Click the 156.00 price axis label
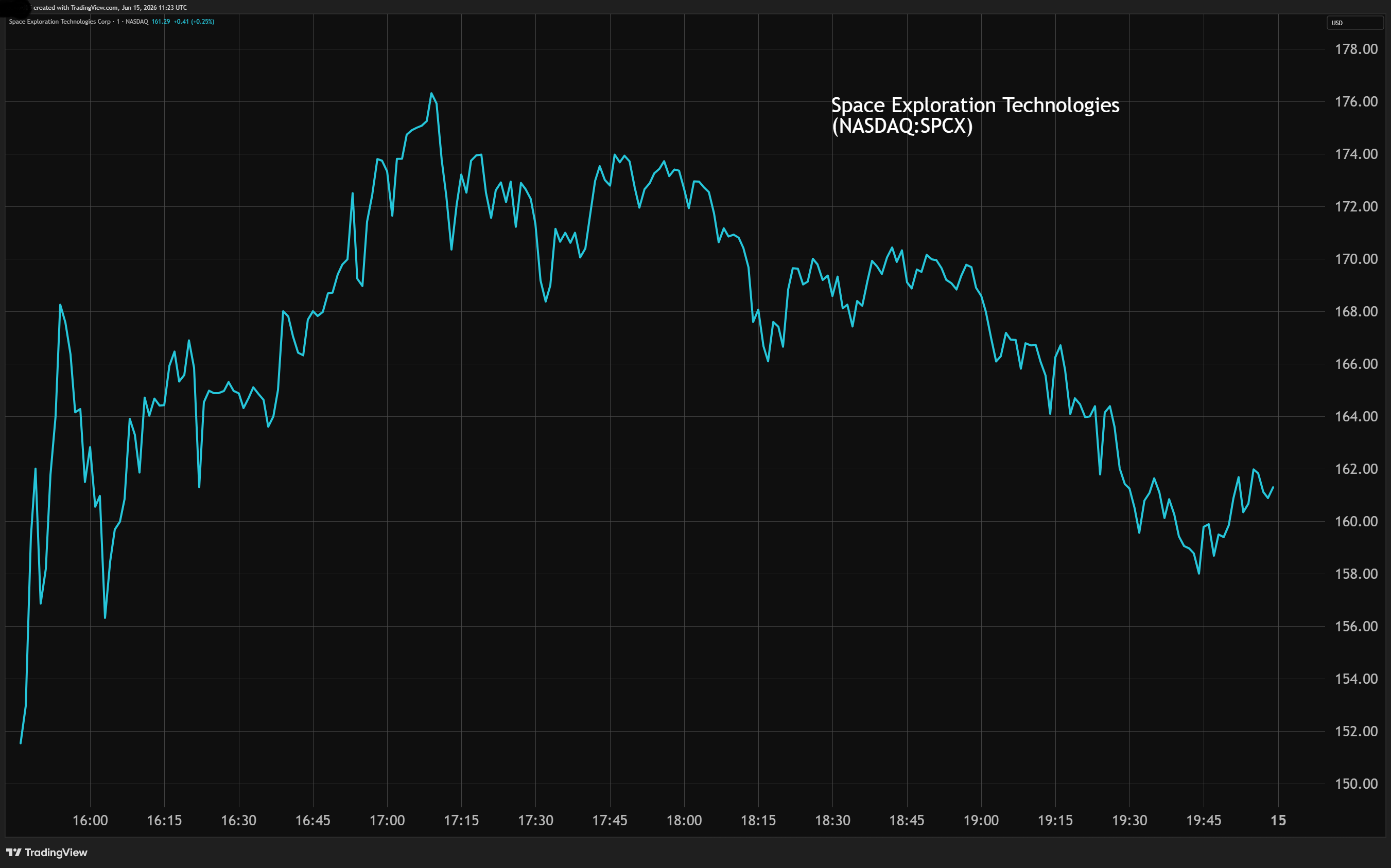The height and width of the screenshot is (868, 1391). 1356,626
